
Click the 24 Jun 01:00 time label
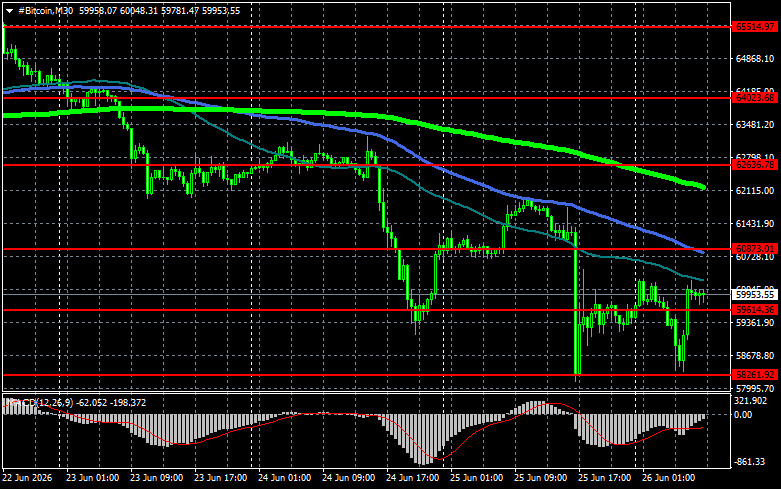click(x=284, y=478)
